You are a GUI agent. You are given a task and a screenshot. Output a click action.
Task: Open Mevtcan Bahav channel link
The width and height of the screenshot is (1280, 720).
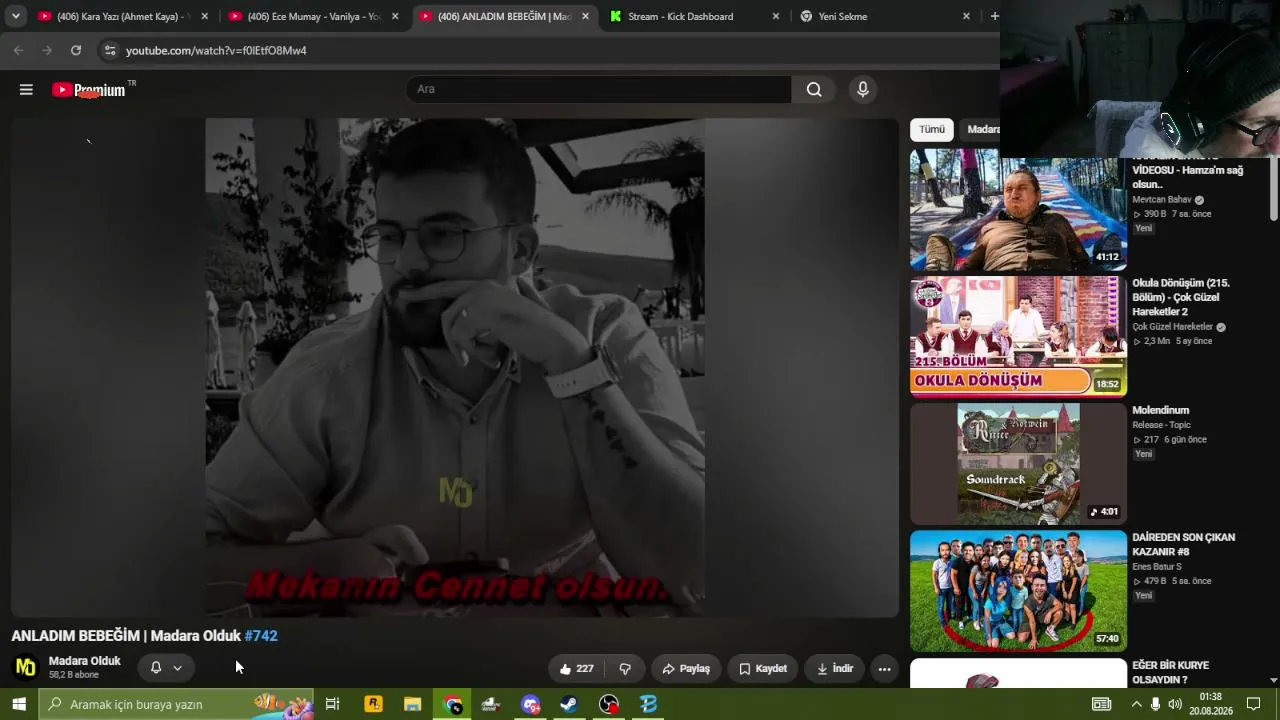(1162, 200)
